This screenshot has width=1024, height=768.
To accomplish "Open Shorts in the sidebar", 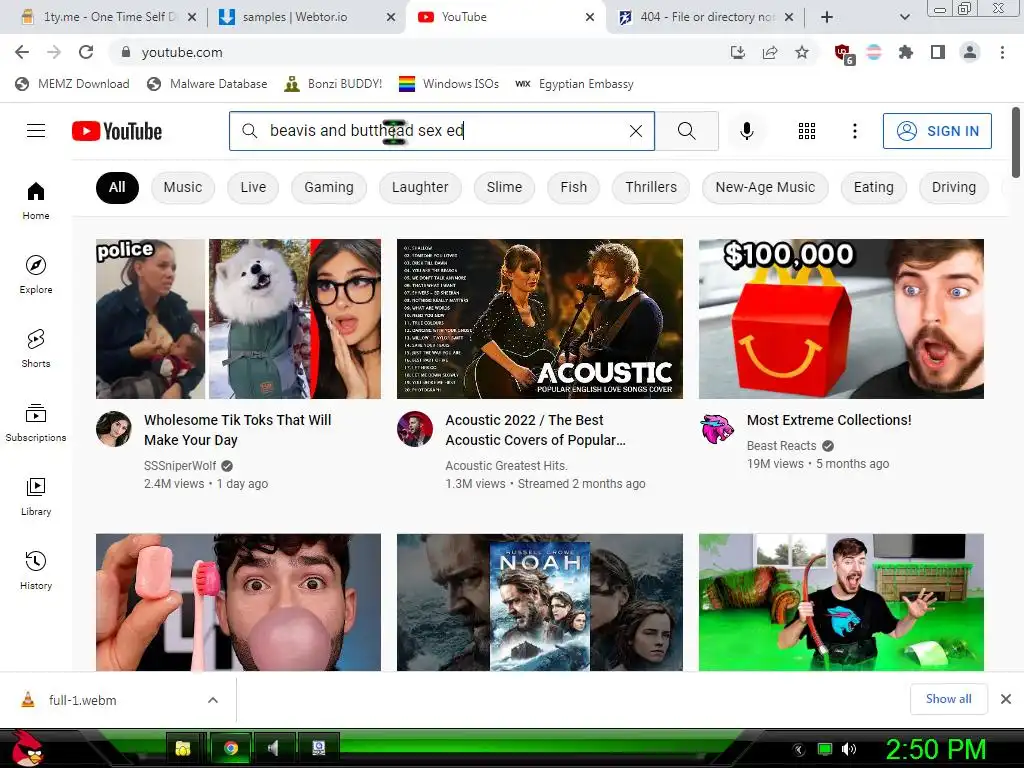I will click(36, 349).
